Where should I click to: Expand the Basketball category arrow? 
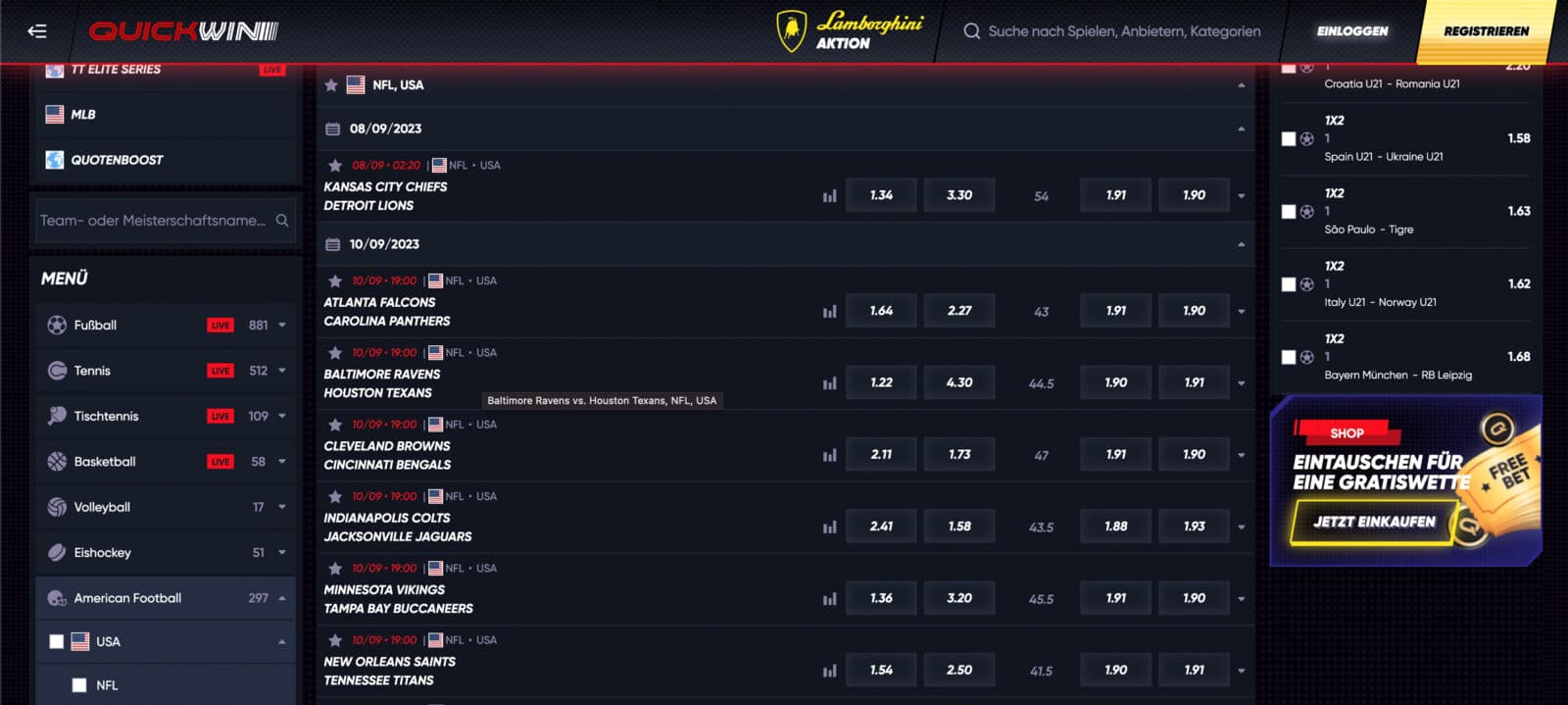tap(282, 461)
